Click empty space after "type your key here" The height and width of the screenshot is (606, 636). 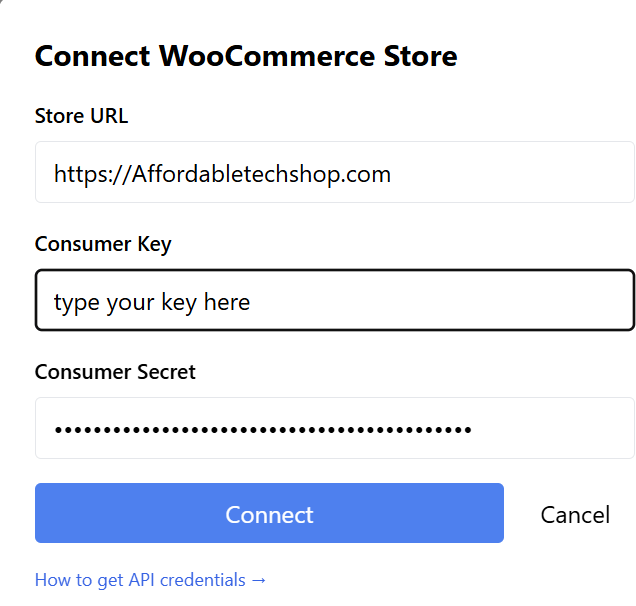click(440, 300)
